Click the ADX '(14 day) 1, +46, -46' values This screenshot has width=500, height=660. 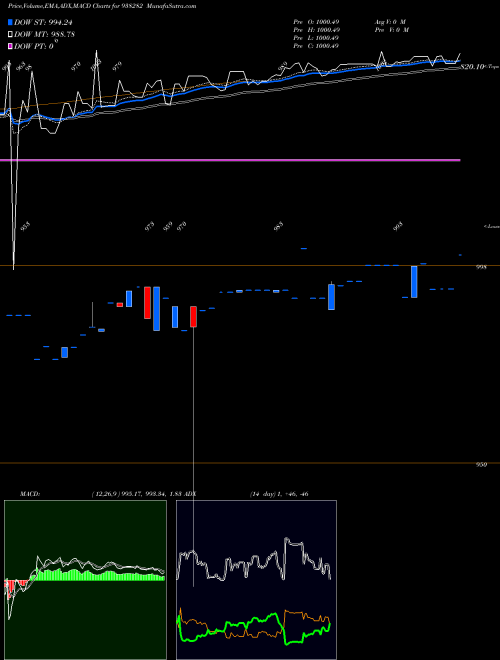point(279,494)
